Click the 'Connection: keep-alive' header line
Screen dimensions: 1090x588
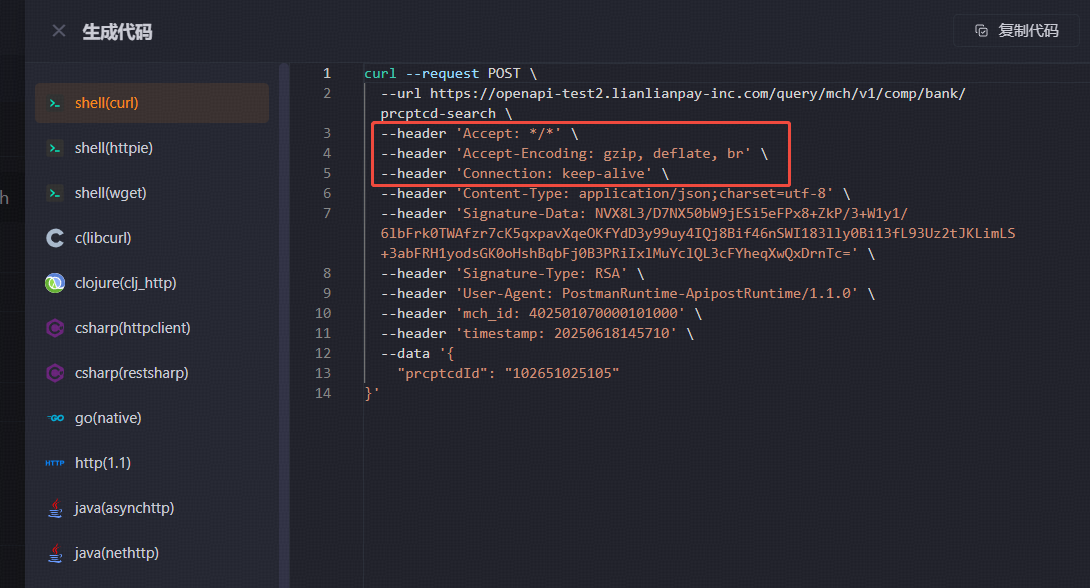click(x=525, y=174)
